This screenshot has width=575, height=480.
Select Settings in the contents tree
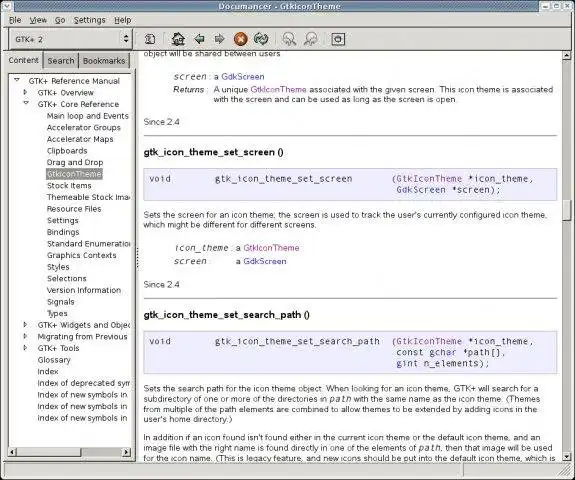tap(63, 220)
